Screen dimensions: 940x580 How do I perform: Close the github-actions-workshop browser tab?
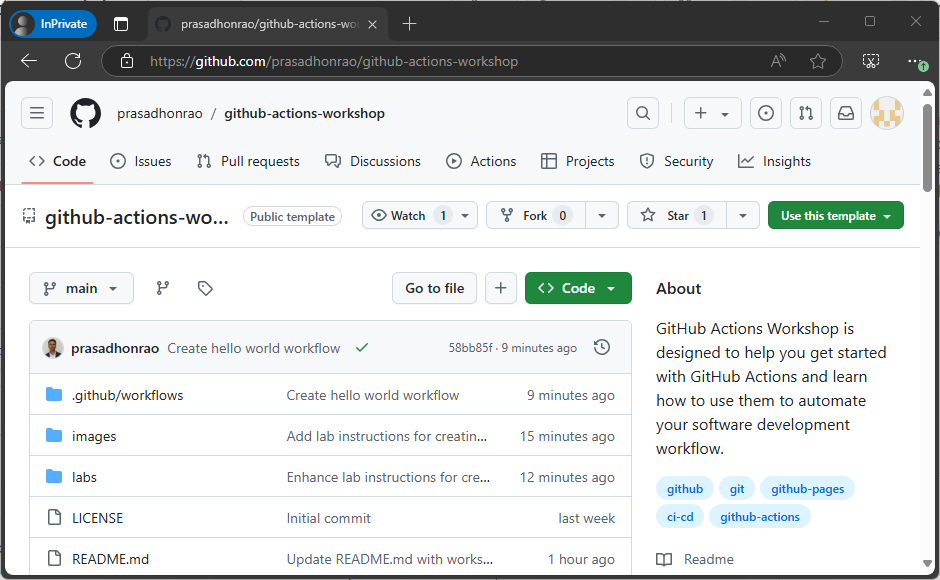(x=372, y=25)
